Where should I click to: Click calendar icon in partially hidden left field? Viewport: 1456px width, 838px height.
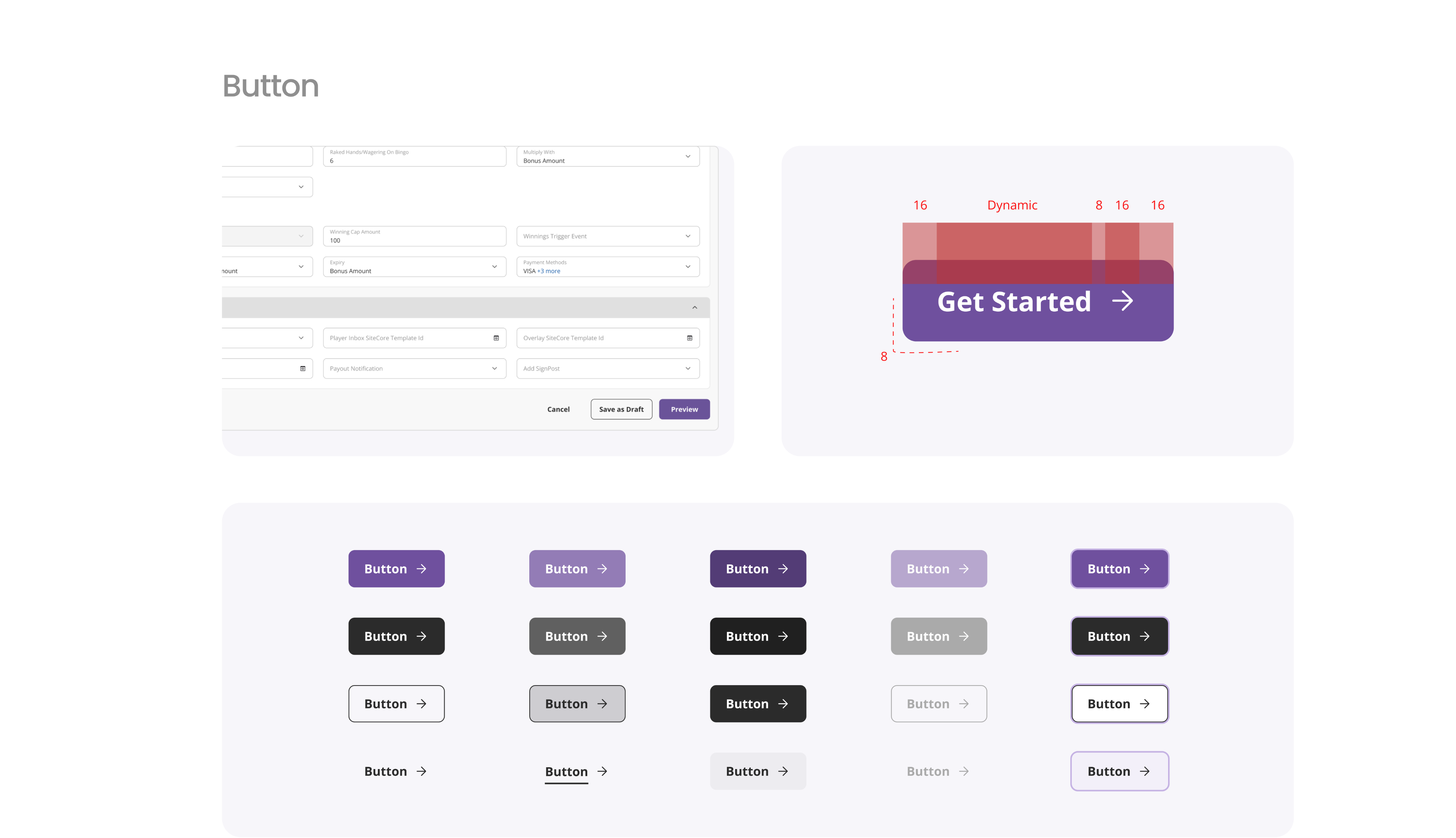303,368
